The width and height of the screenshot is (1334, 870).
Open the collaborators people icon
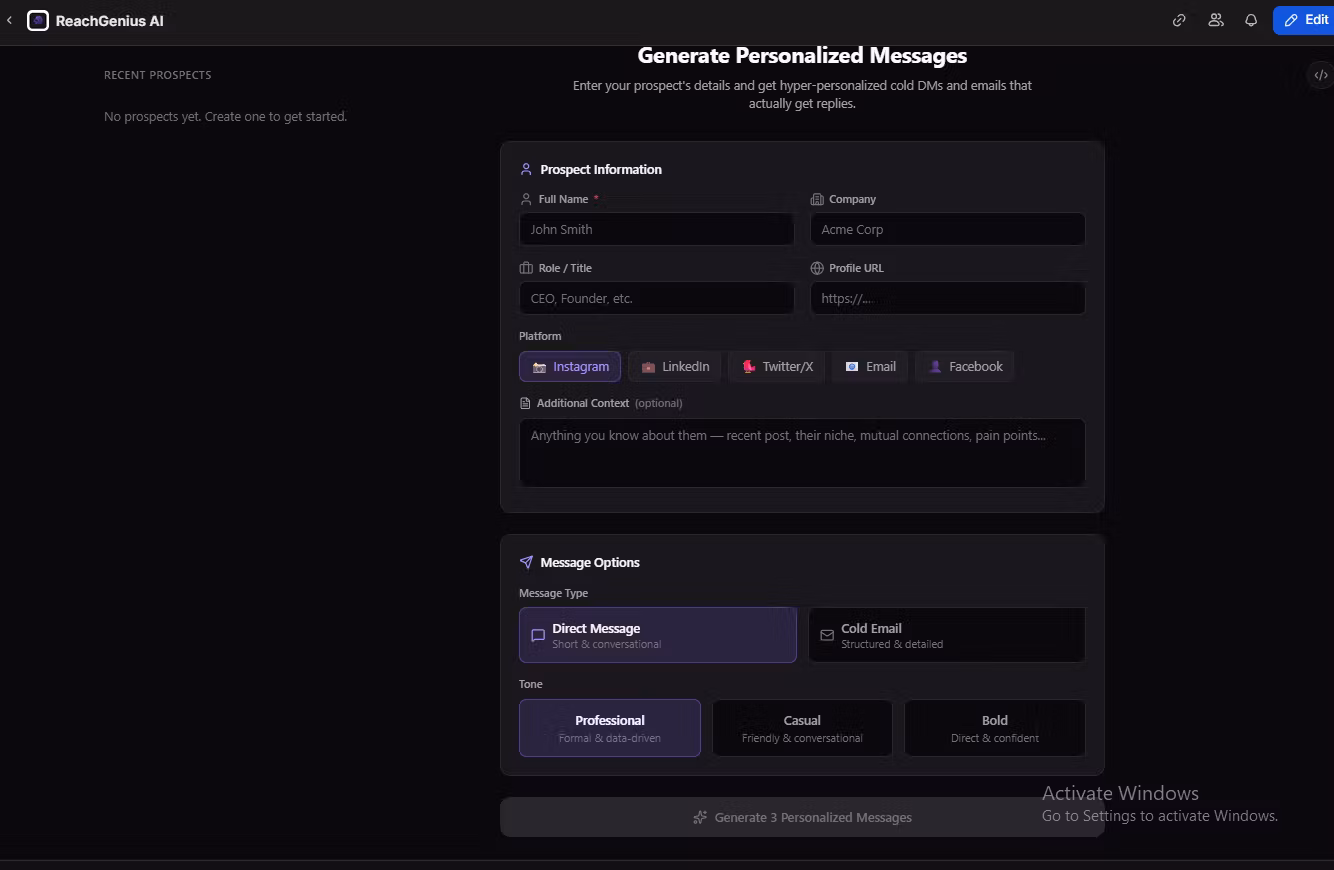[x=1216, y=20]
